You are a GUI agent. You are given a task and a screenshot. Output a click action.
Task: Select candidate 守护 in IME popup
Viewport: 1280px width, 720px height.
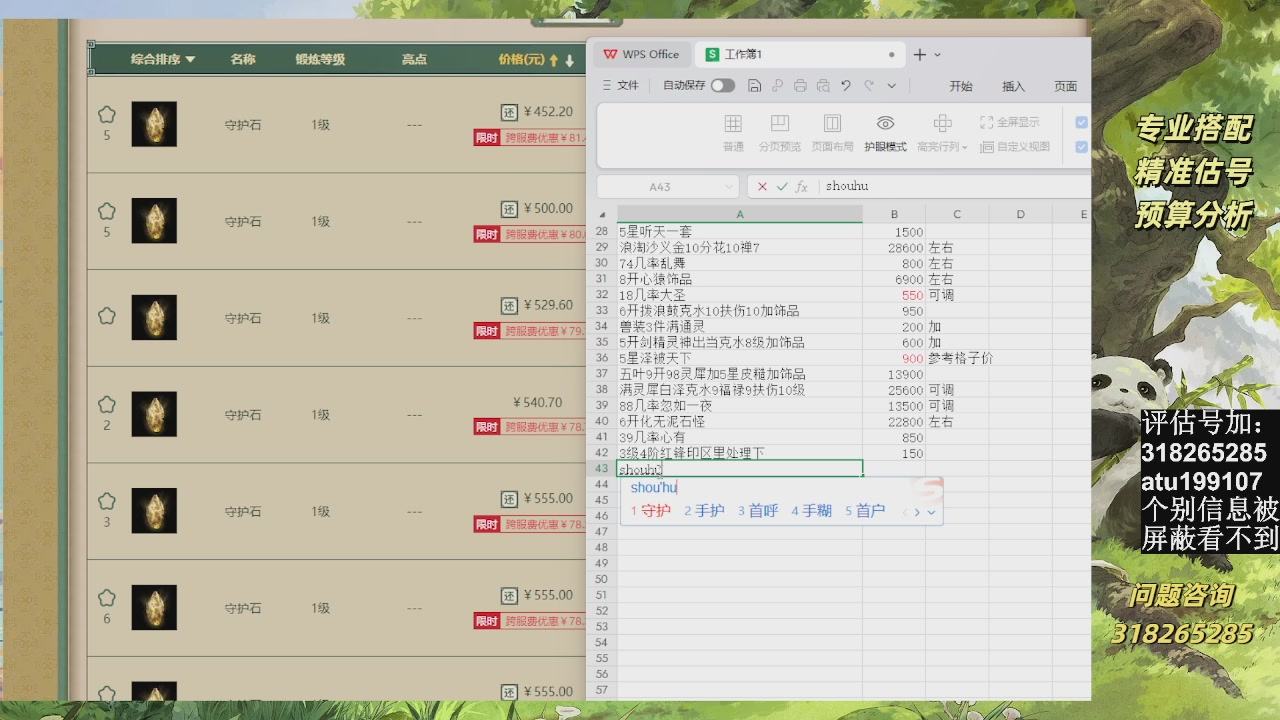(x=651, y=511)
